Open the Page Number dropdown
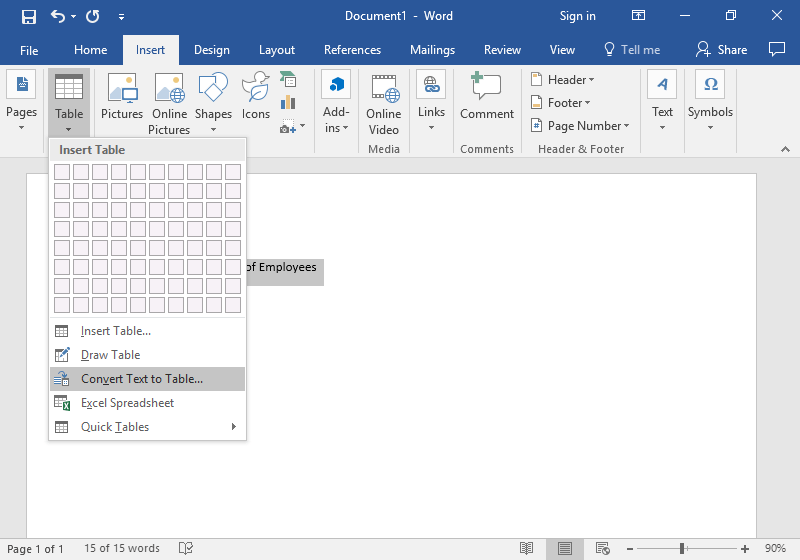 [x=581, y=125]
